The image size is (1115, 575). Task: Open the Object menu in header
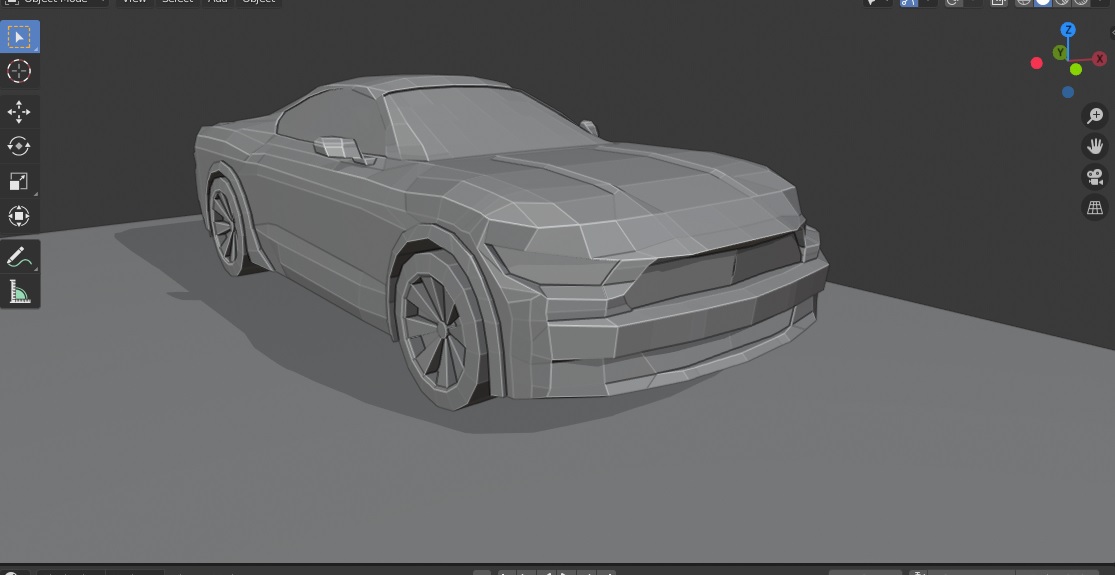pos(258,2)
